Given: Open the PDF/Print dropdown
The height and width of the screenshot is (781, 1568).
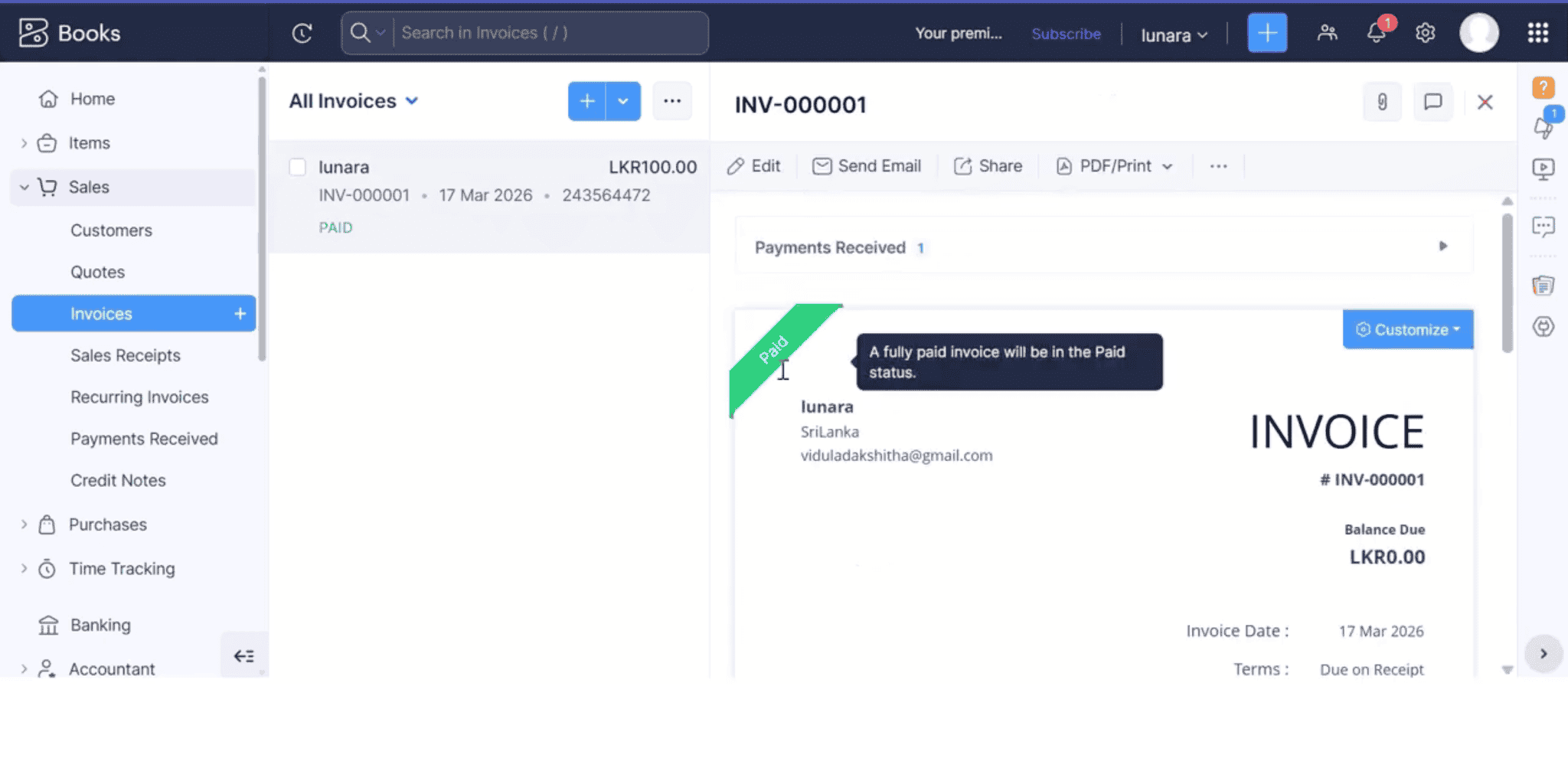Looking at the screenshot, I should point(1114,166).
